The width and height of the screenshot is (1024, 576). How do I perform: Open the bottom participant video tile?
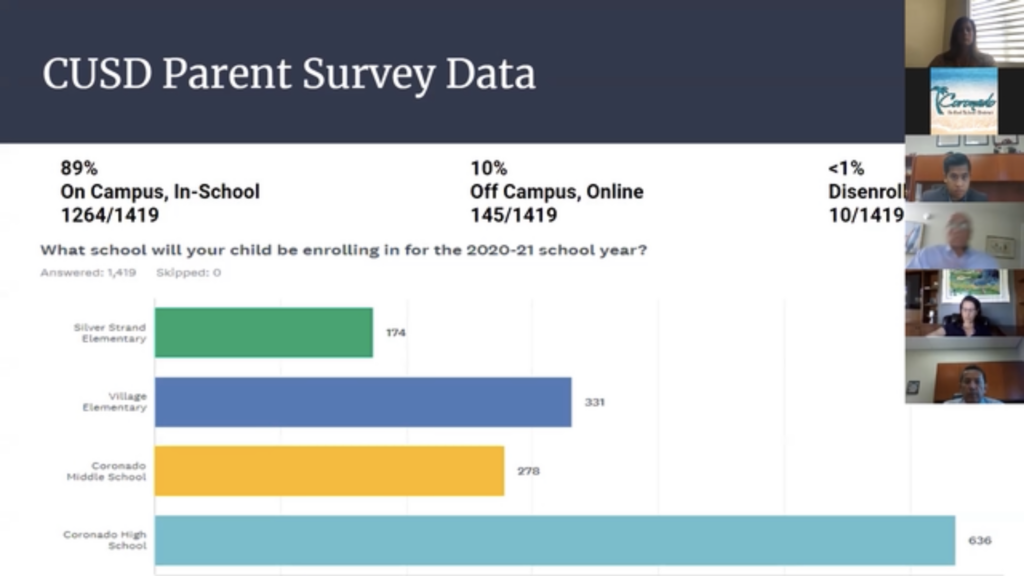coord(964,371)
